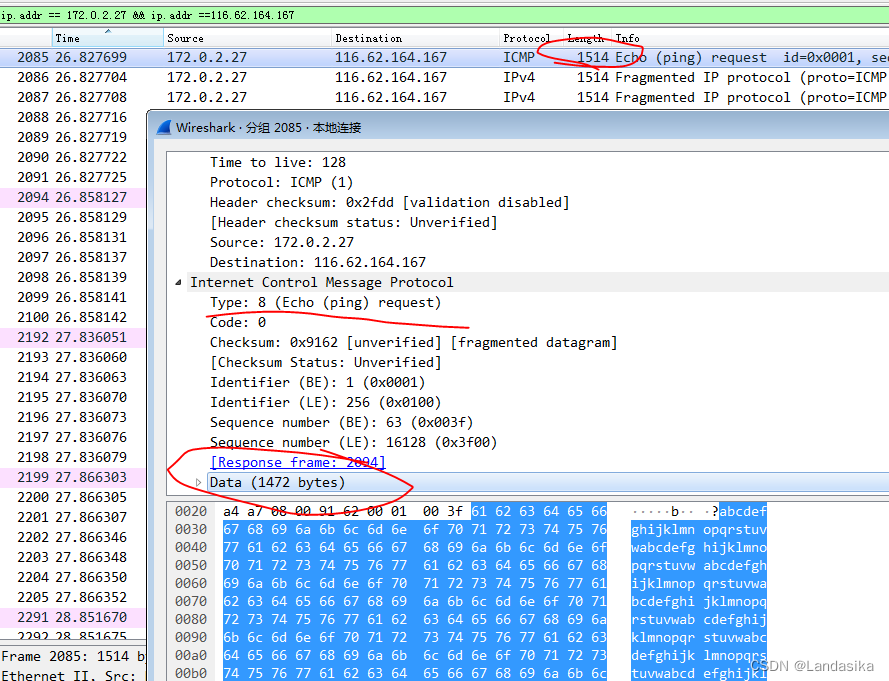Select the Identifier (BE): 1 field
The image size is (889, 681).
click(x=318, y=382)
